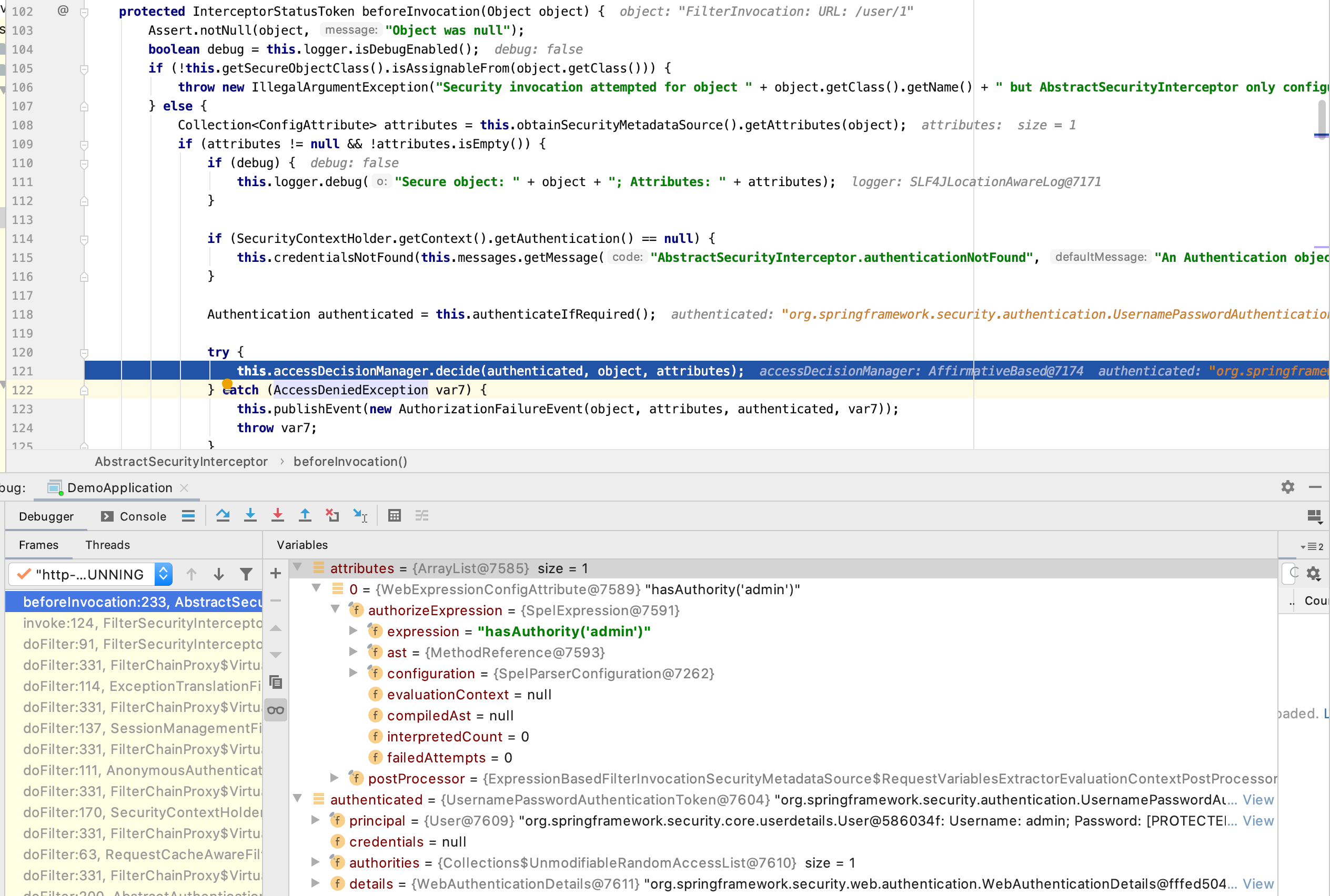Toggle the Show Watches glasses icon
Viewport: 1330px width, 896px height.
276,710
